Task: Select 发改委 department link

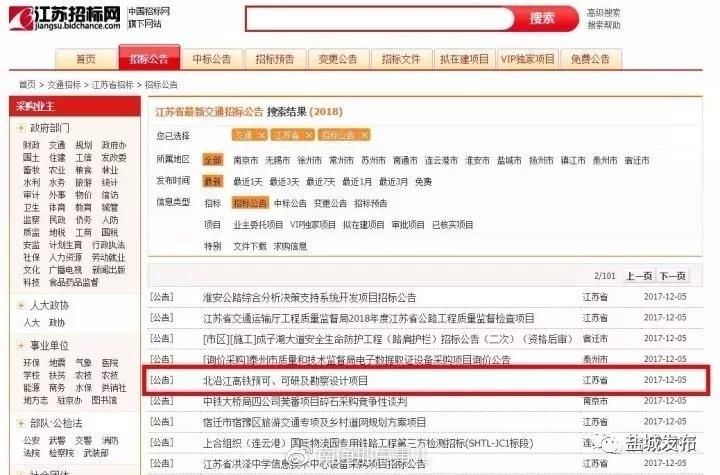Action: [x=114, y=158]
